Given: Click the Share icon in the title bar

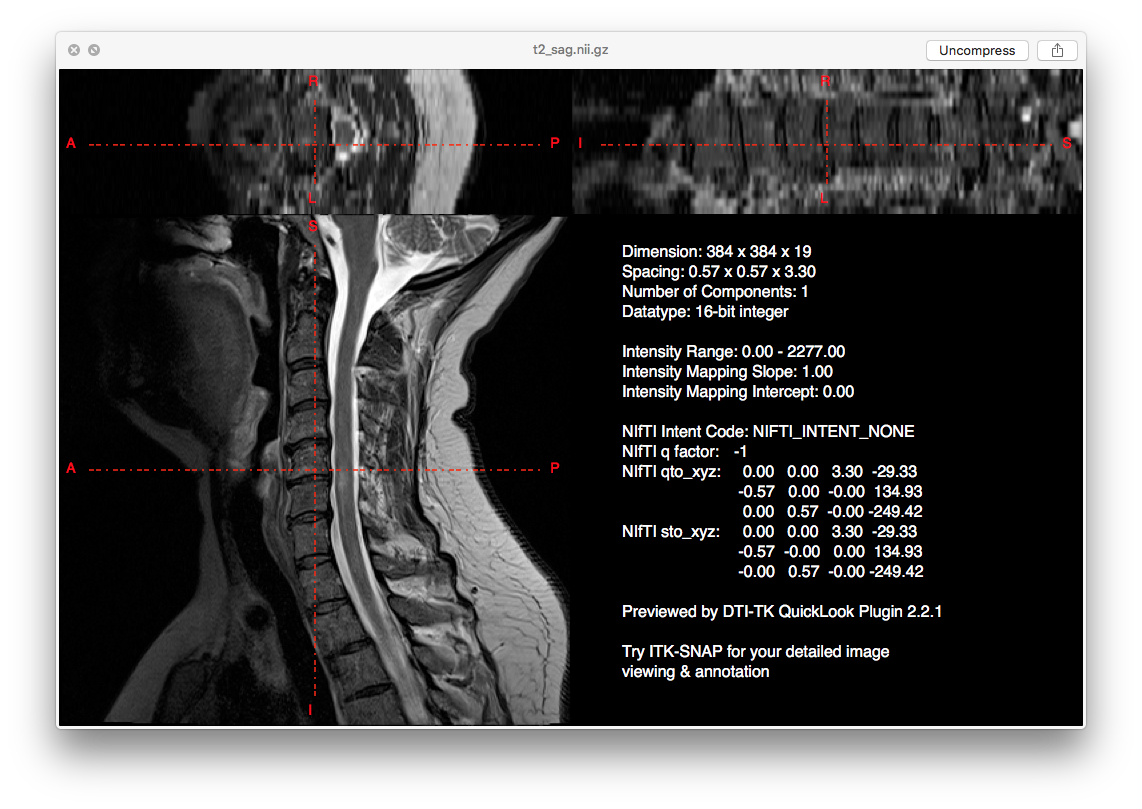Looking at the screenshot, I should [x=1057, y=50].
